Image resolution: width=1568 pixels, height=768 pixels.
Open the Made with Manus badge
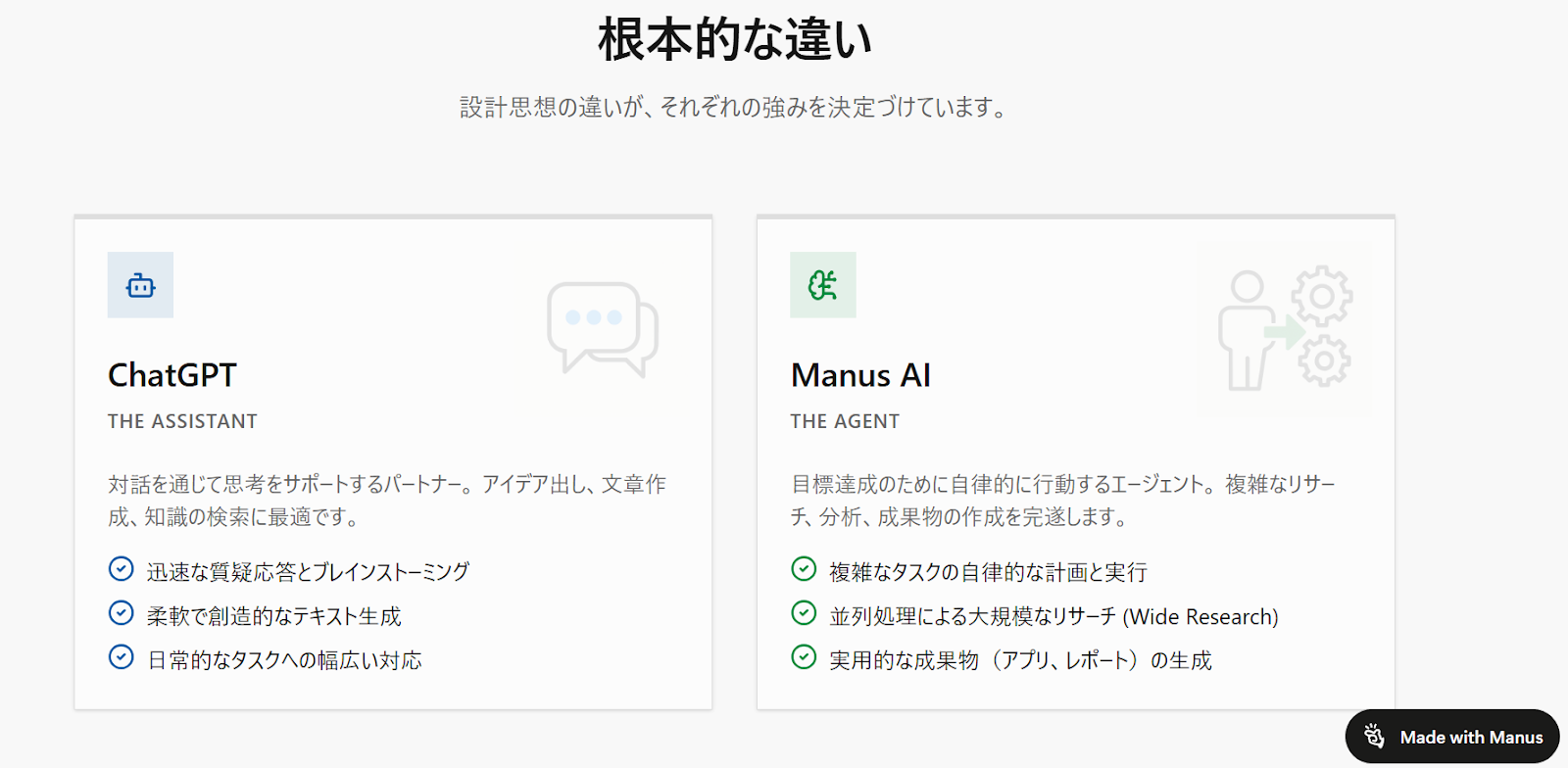(1452, 737)
